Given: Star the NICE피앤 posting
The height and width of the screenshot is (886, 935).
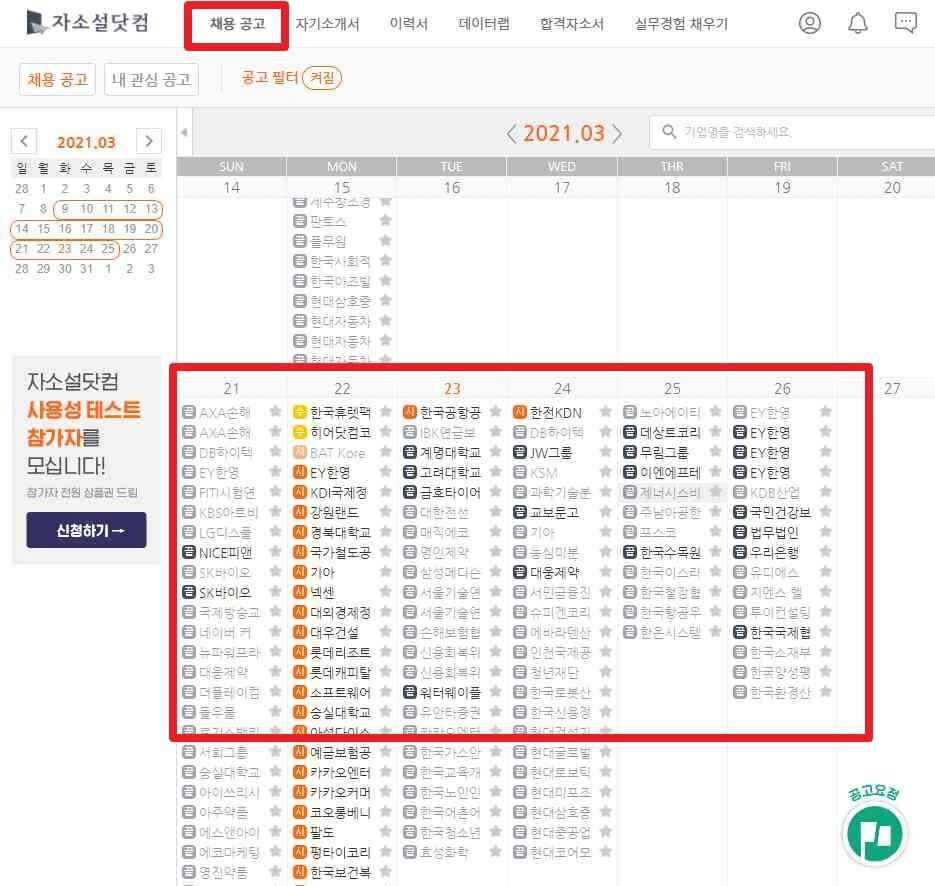Looking at the screenshot, I should (275, 552).
